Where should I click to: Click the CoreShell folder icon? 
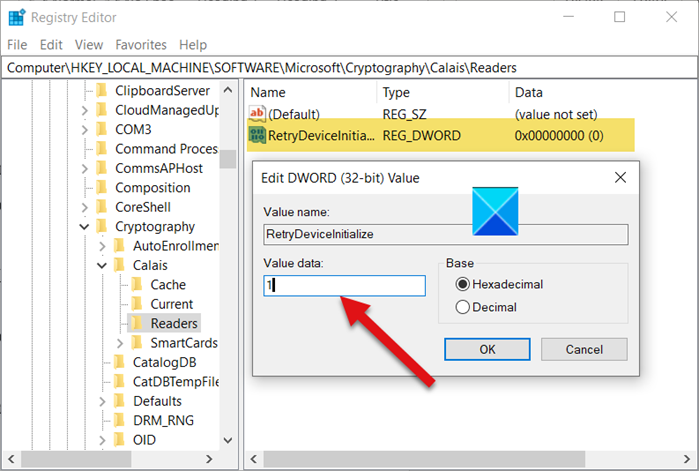pos(102,207)
